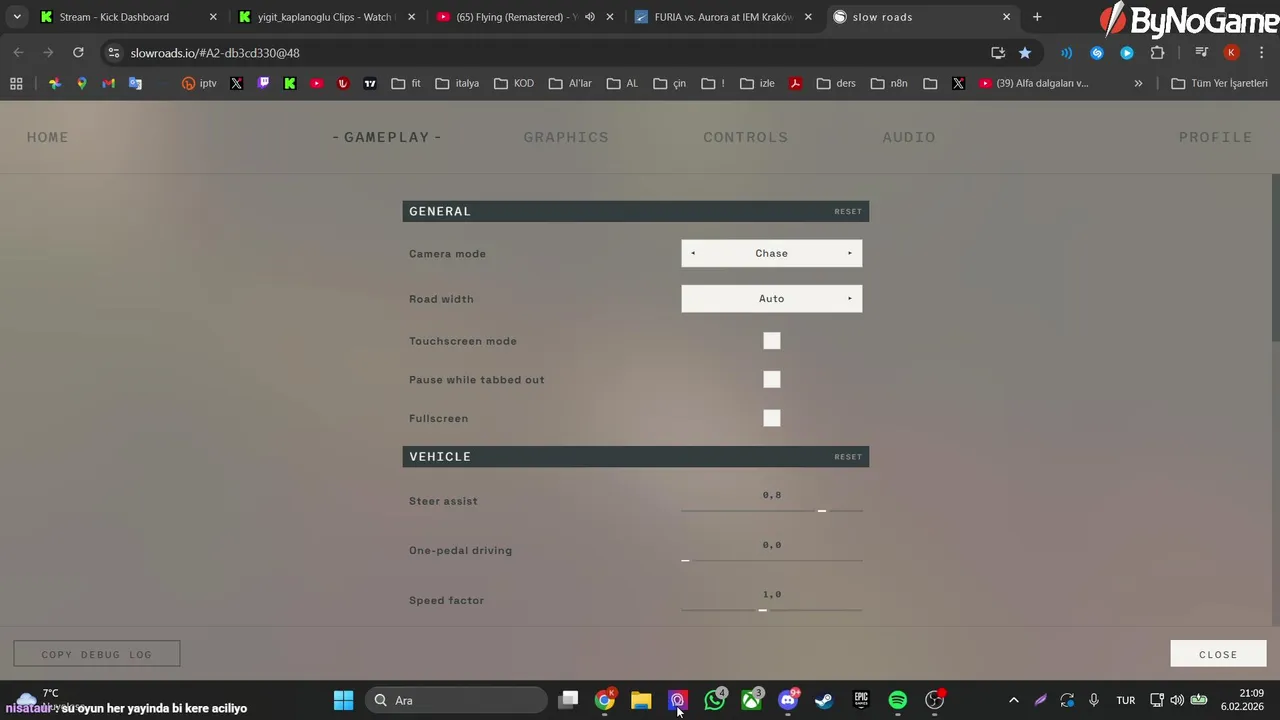Screen dimensions: 1280x720
Task: Open the Tüm Yer İşaretleri bookmarks folder
Action: [1219, 84]
